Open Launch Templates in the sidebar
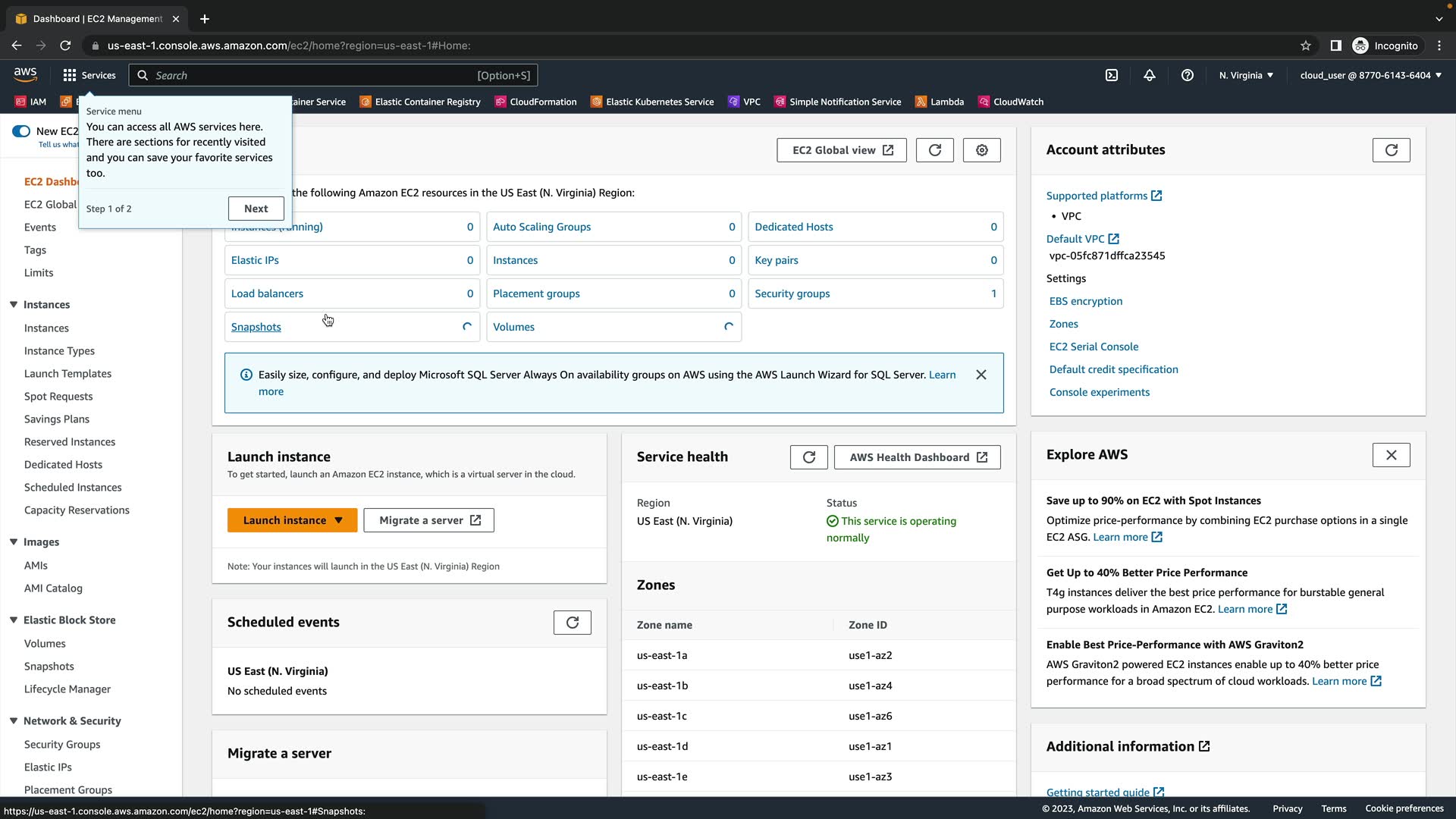Viewport: 1456px width, 819px height. tap(67, 374)
